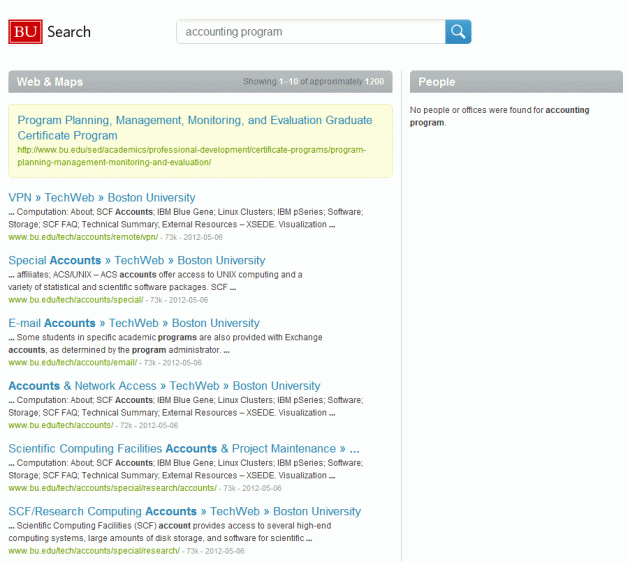Screen dimensions: 630x562
Task: Open Special Accounts » TechWeb result
Action: 137,260
